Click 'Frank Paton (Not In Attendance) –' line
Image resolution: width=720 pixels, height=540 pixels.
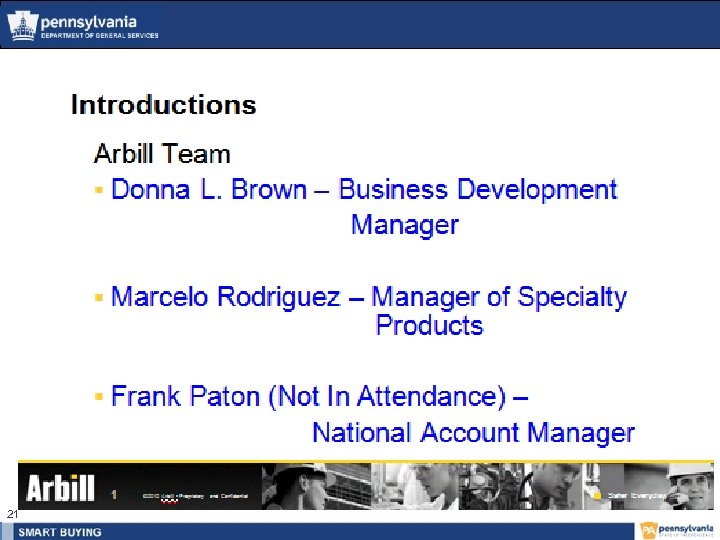point(320,396)
